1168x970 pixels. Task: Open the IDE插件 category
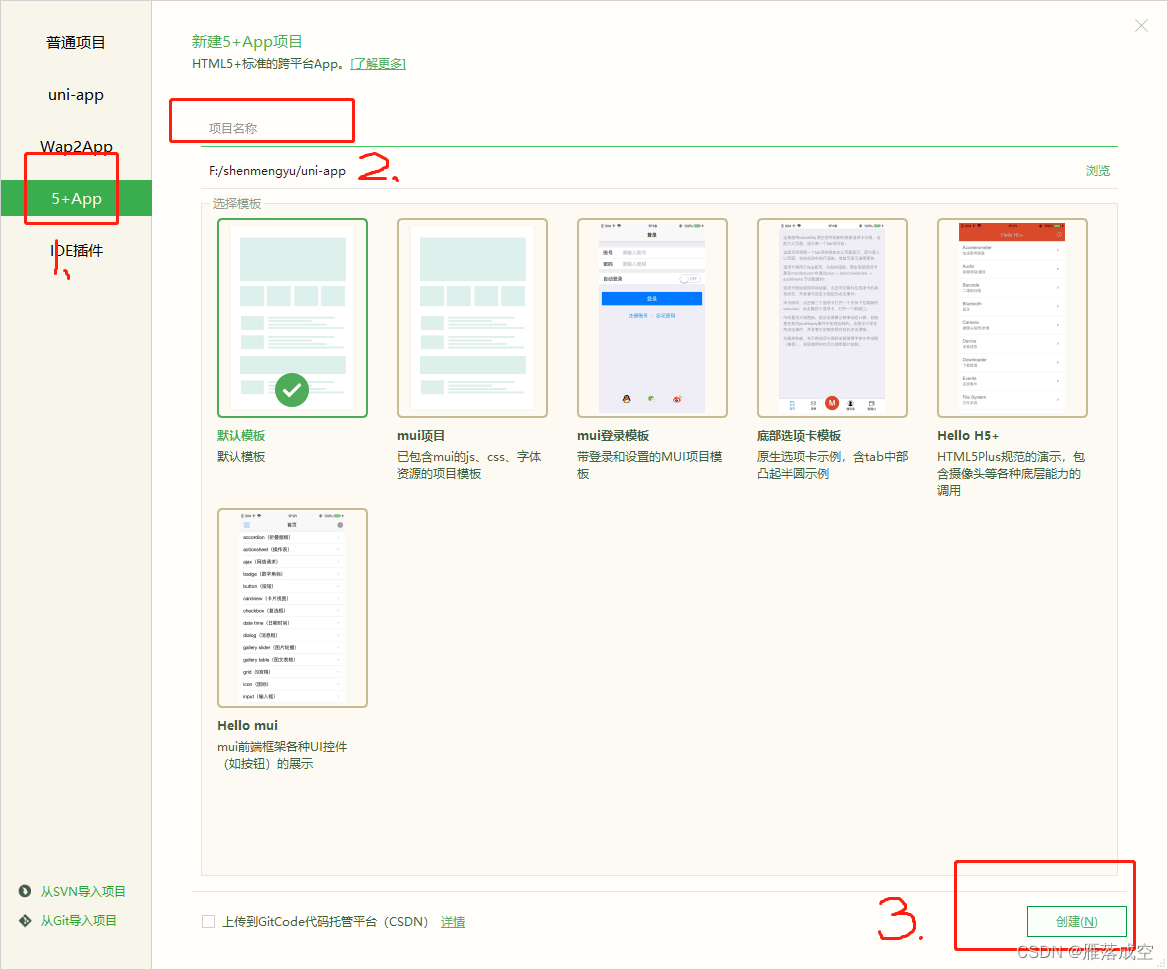click(x=78, y=249)
